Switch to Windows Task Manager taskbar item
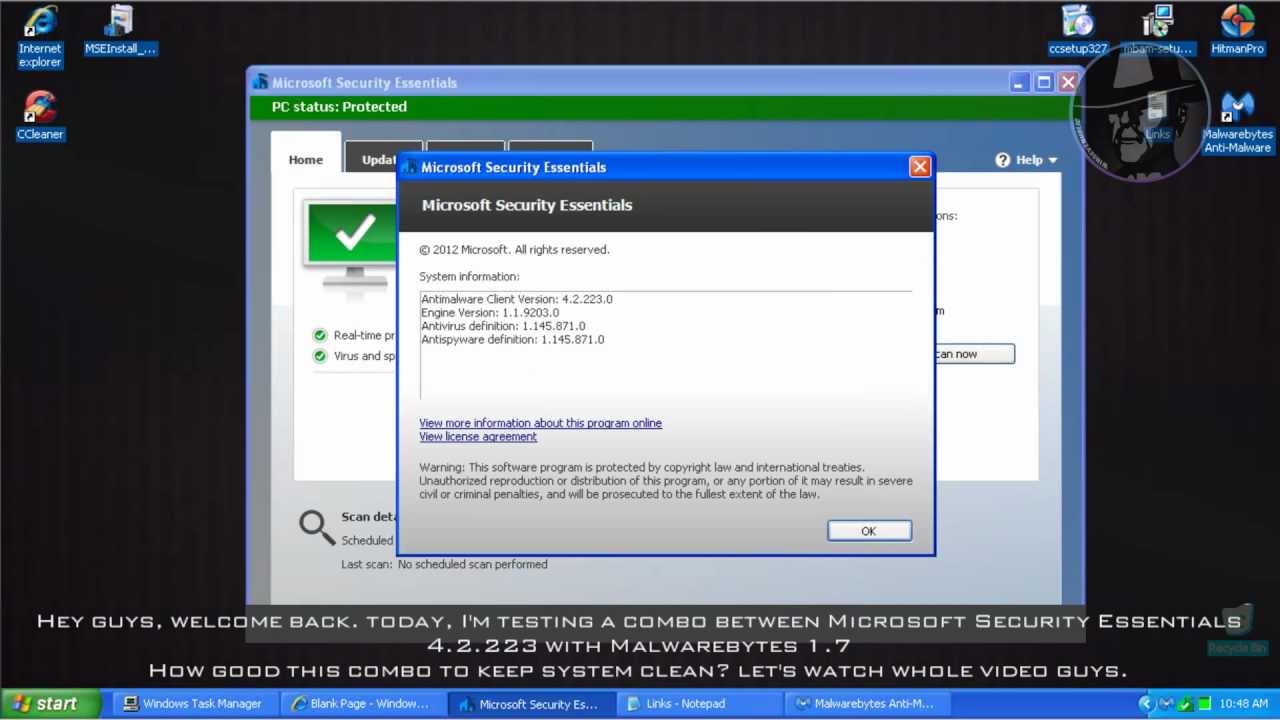1280x720 pixels. coord(192,704)
